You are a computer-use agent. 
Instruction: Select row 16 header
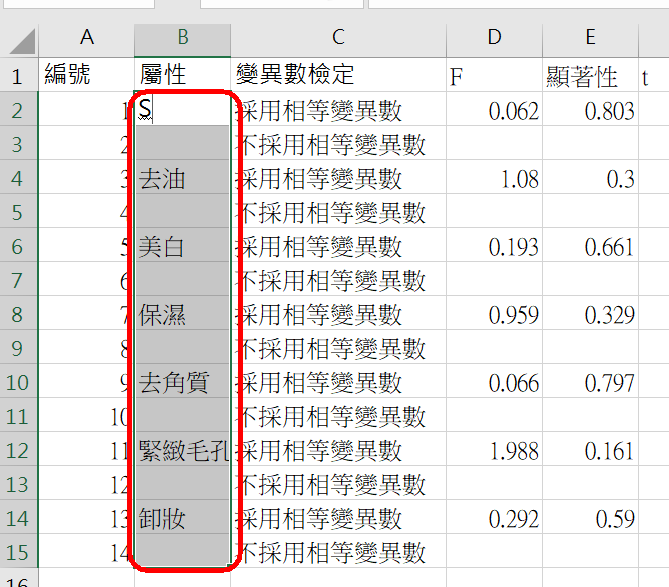[17, 580]
